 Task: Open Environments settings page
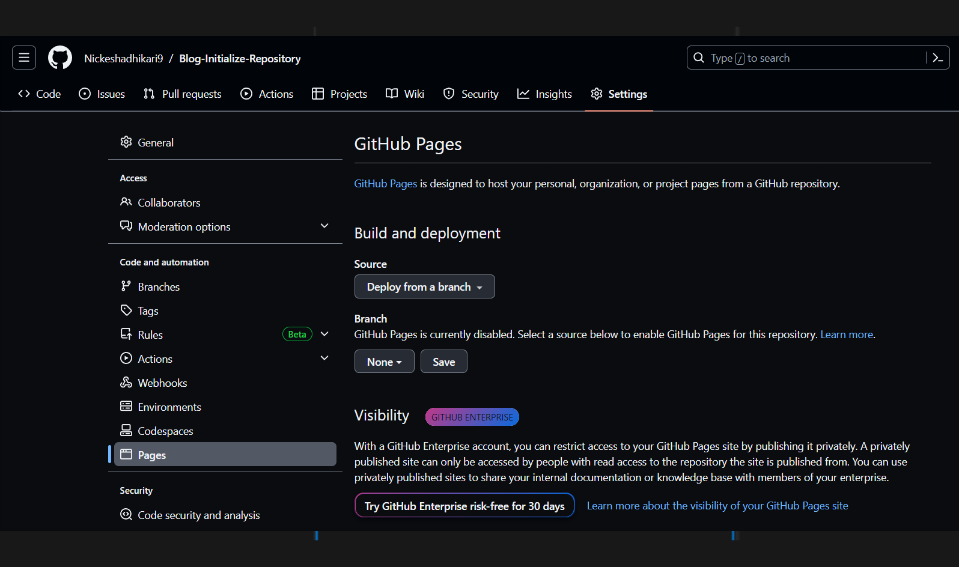pos(225,406)
